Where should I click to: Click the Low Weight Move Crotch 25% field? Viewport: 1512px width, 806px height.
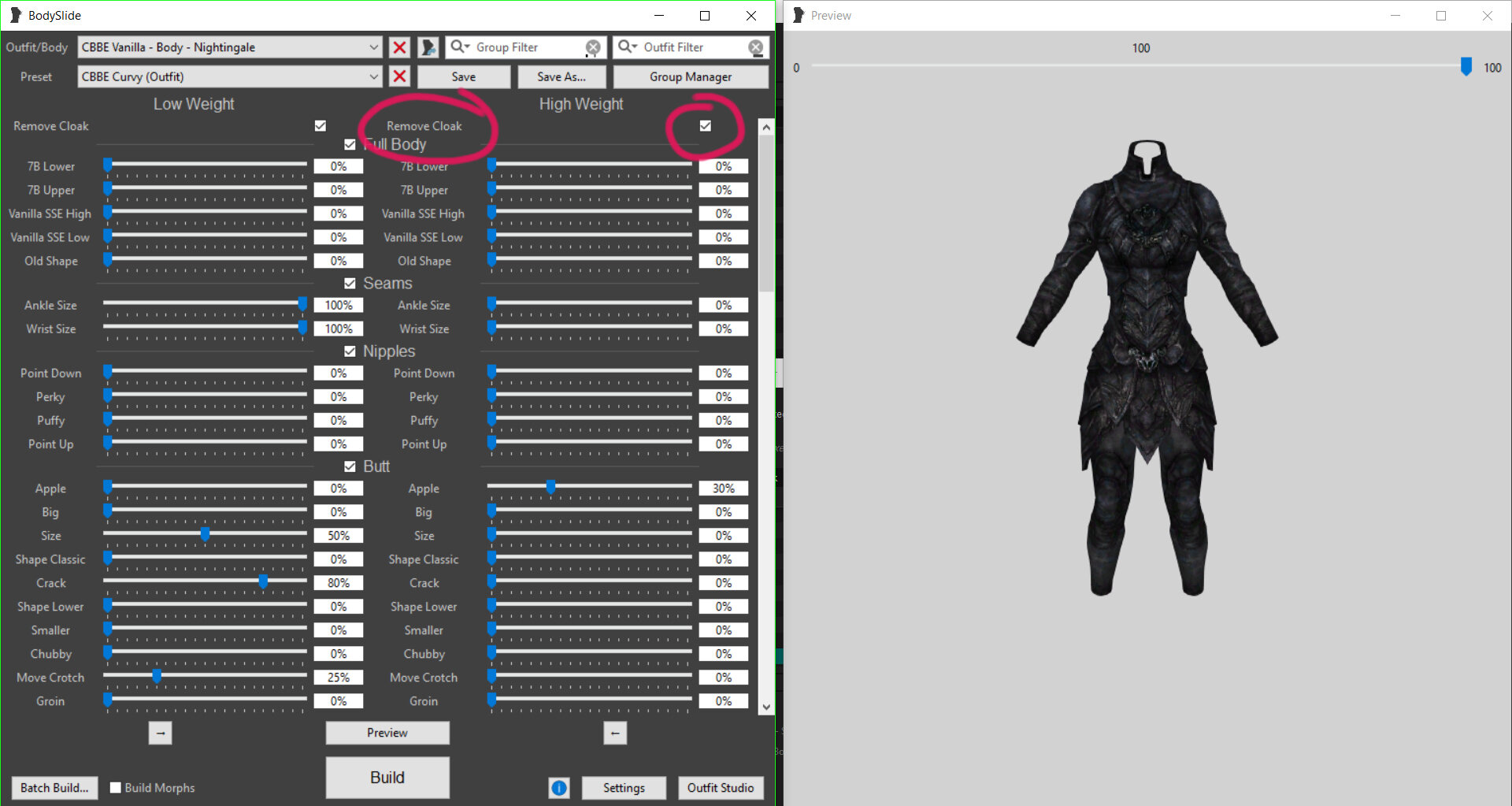[x=339, y=678]
